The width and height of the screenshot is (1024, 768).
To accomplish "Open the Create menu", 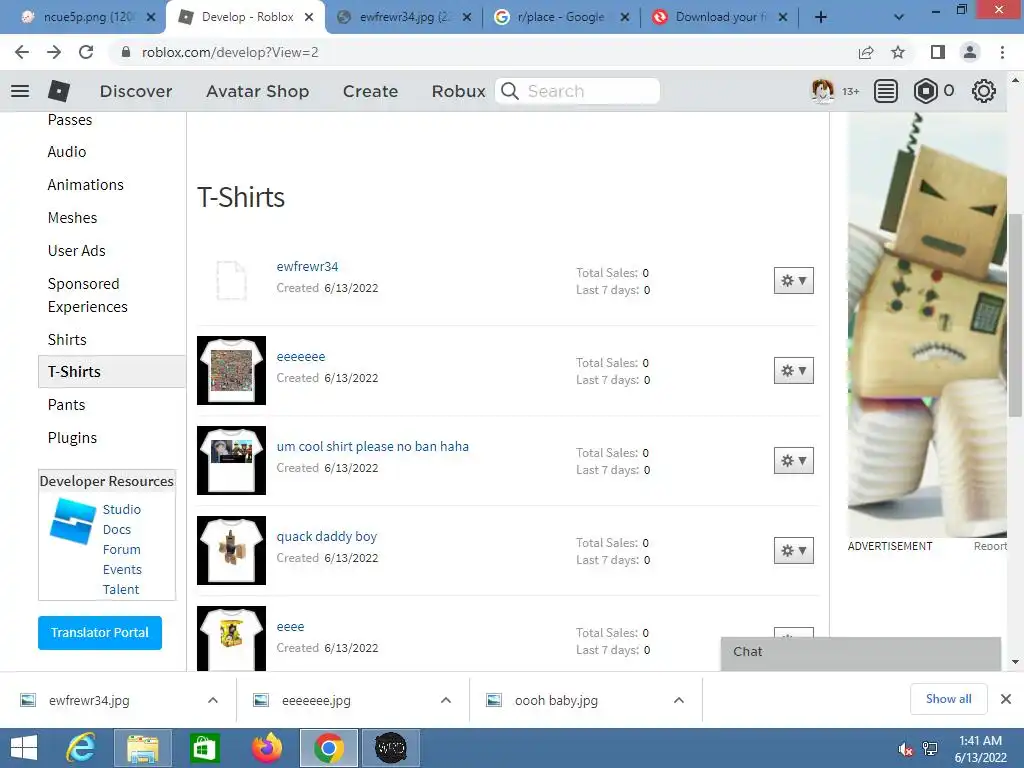I will [x=370, y=91].
